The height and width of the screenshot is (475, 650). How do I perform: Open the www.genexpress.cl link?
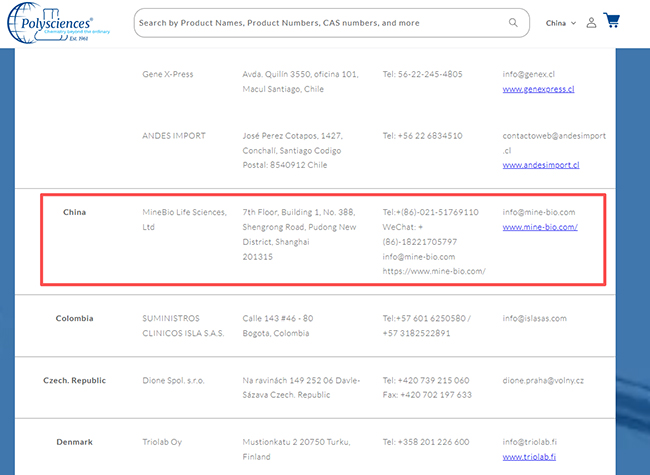point(538,89)
